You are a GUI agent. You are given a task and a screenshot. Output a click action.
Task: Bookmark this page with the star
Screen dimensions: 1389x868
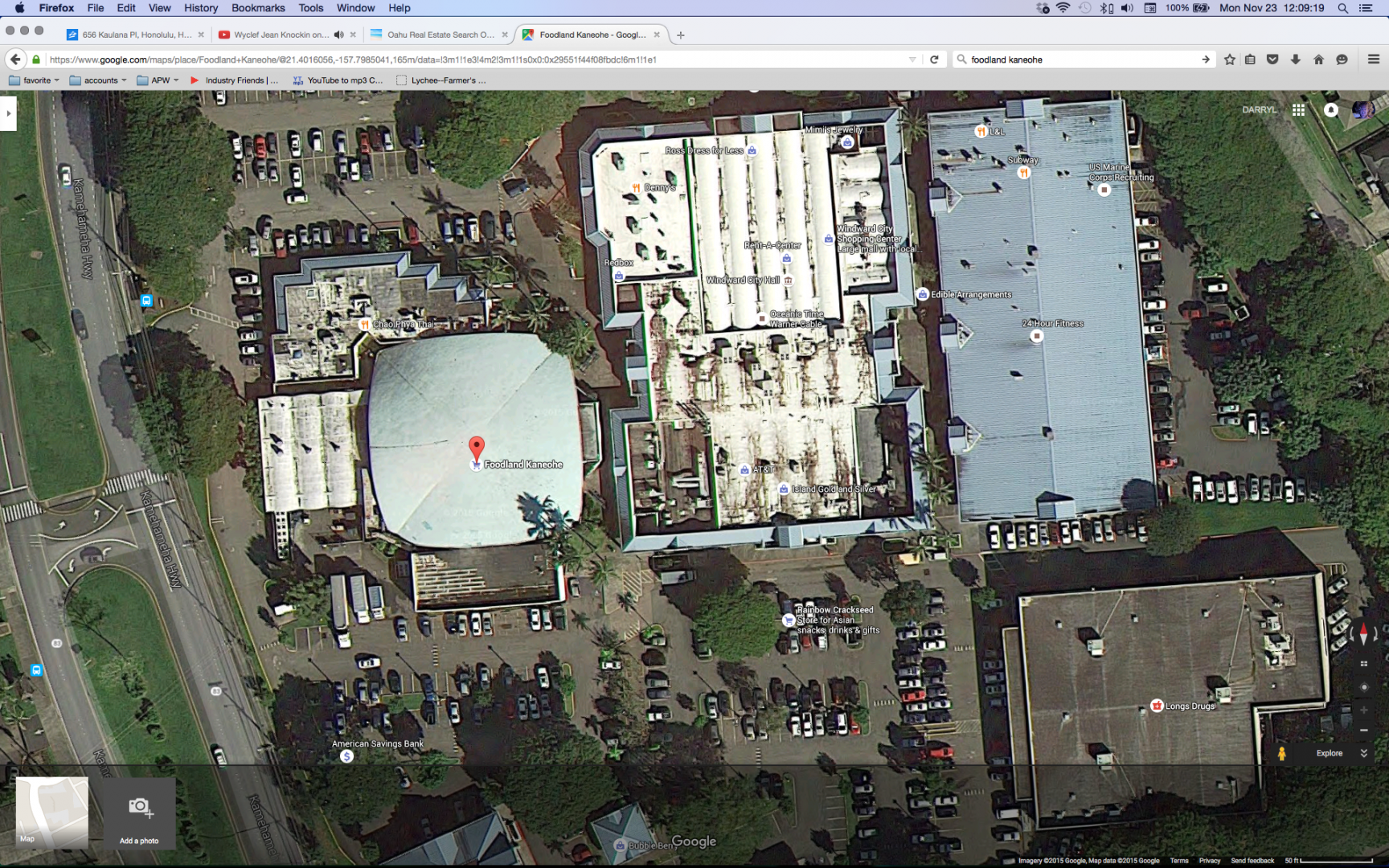(1229, 59)
